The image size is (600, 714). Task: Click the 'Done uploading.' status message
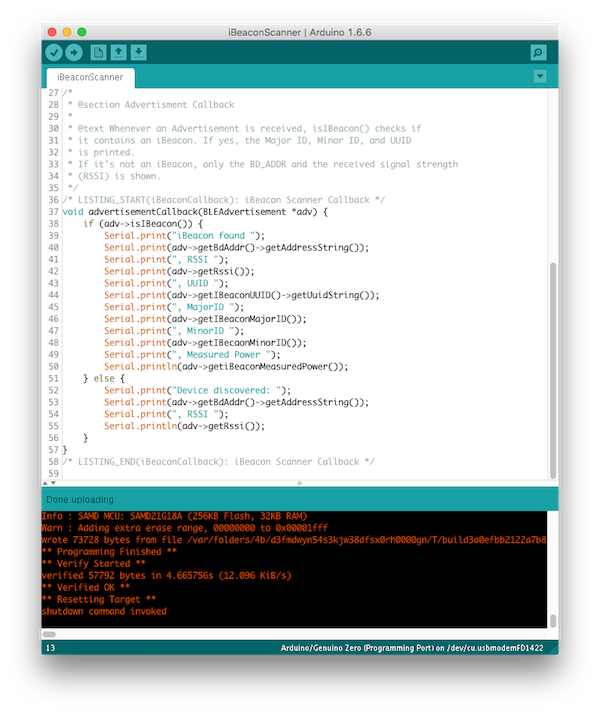tap(81, 500)
